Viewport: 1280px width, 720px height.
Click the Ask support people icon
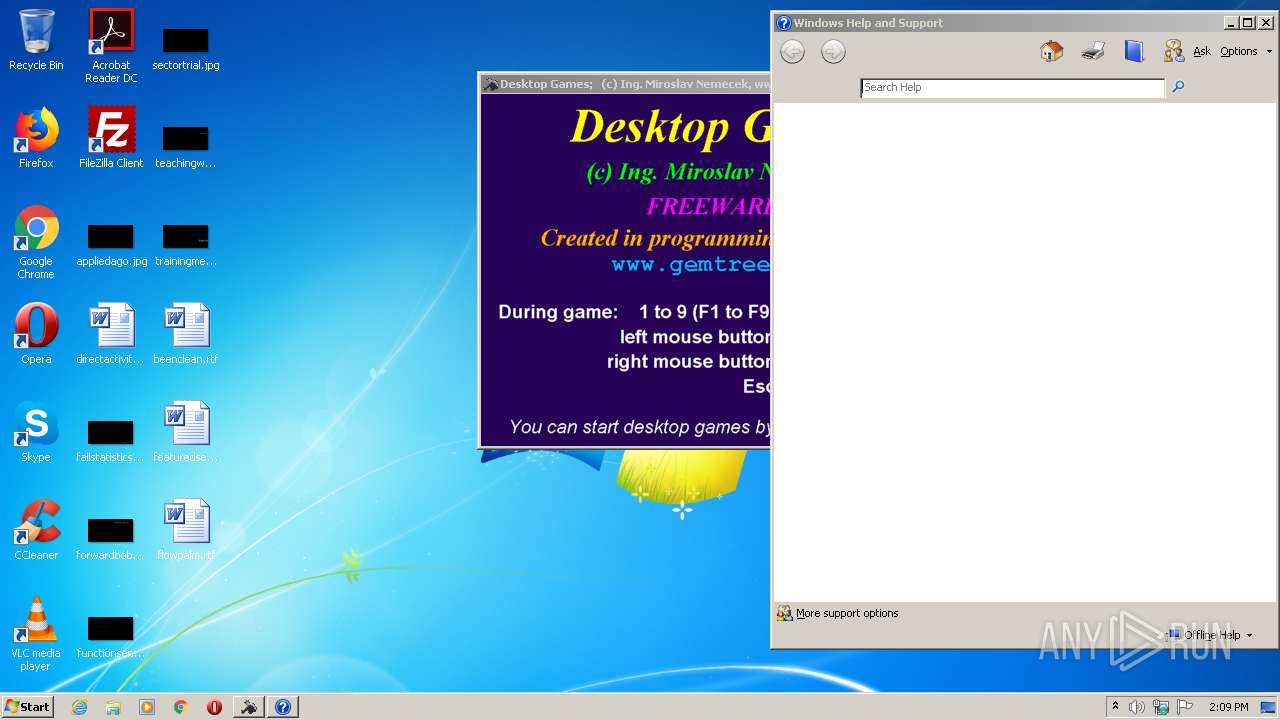(1174, 51)
